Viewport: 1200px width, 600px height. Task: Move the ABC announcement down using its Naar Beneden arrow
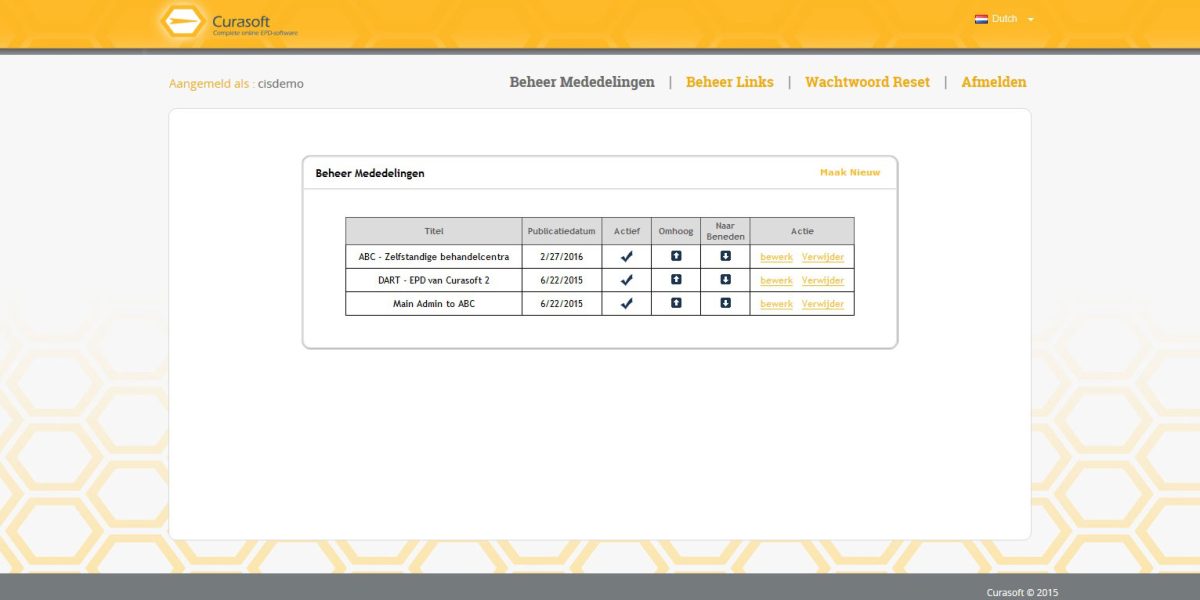(726, 256)
